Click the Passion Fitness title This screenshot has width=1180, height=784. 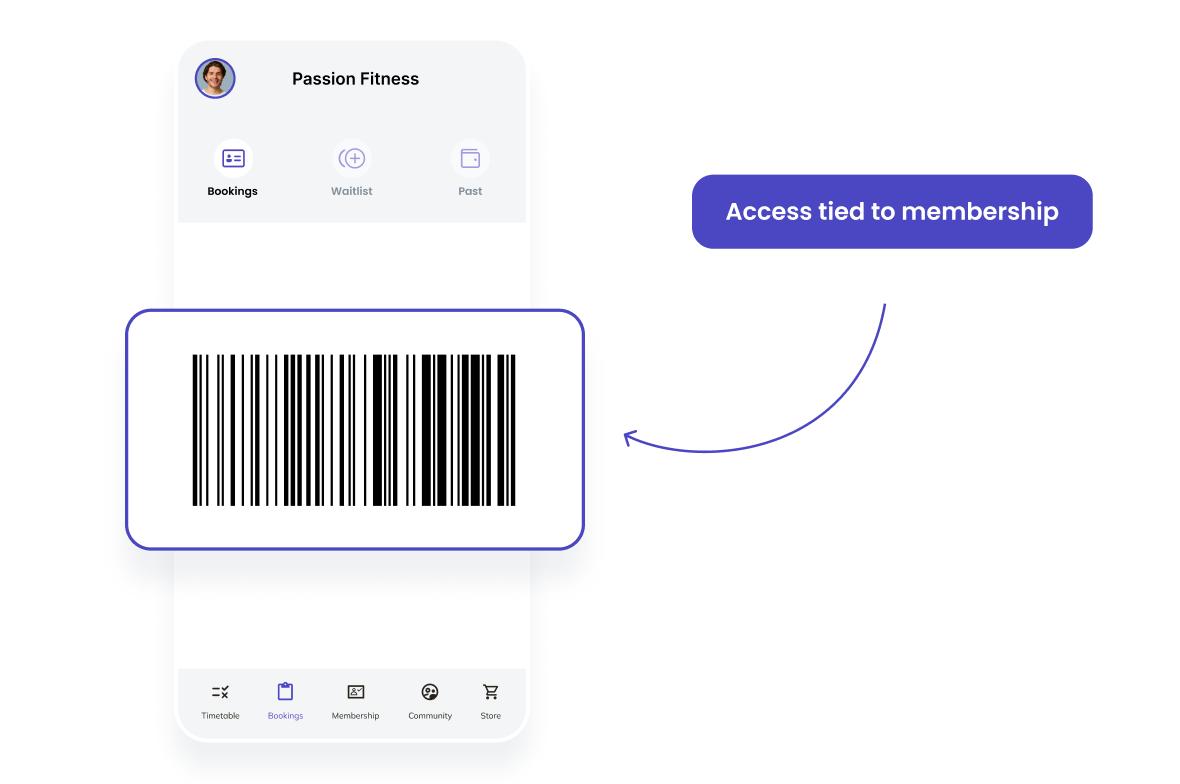(355, 79)
